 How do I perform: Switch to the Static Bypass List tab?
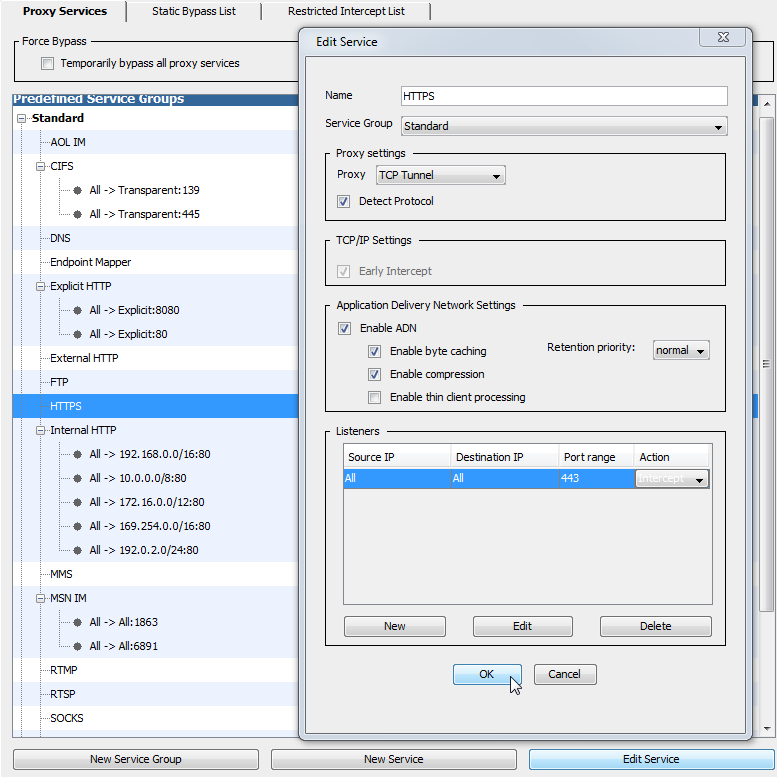tap(194, 12)
